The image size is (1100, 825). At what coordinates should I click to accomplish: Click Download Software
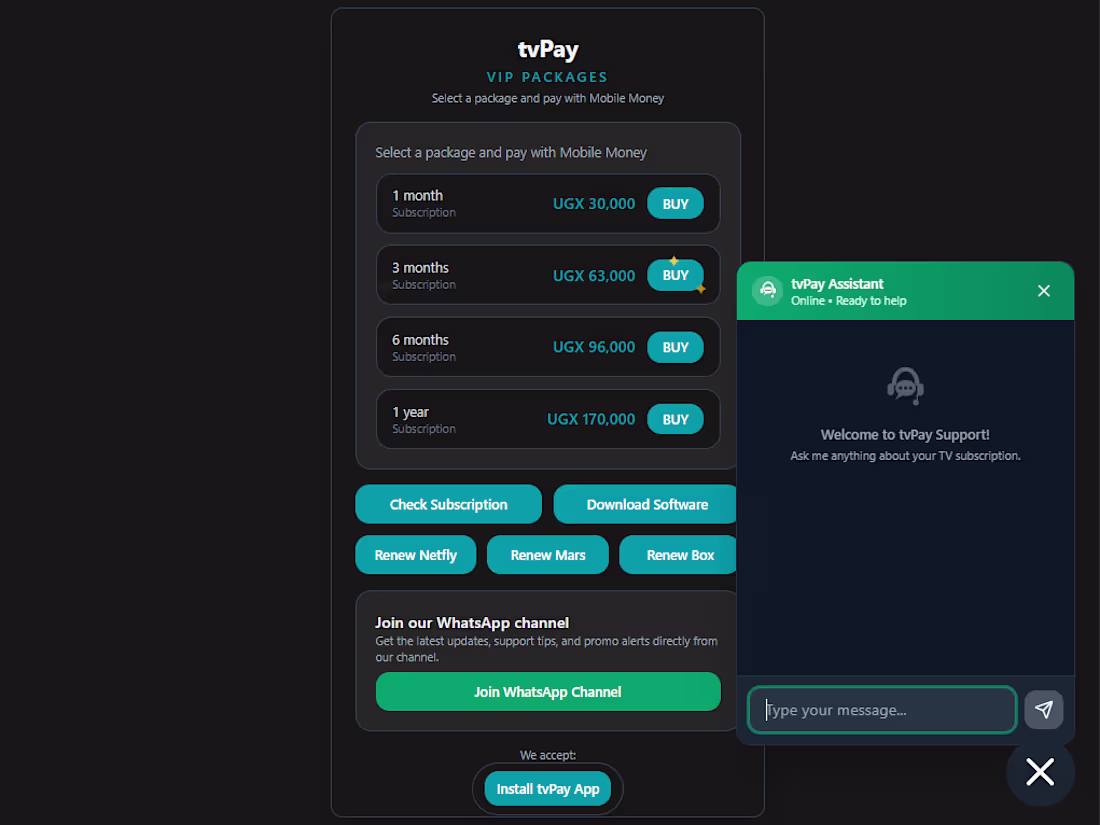(645, 504)
